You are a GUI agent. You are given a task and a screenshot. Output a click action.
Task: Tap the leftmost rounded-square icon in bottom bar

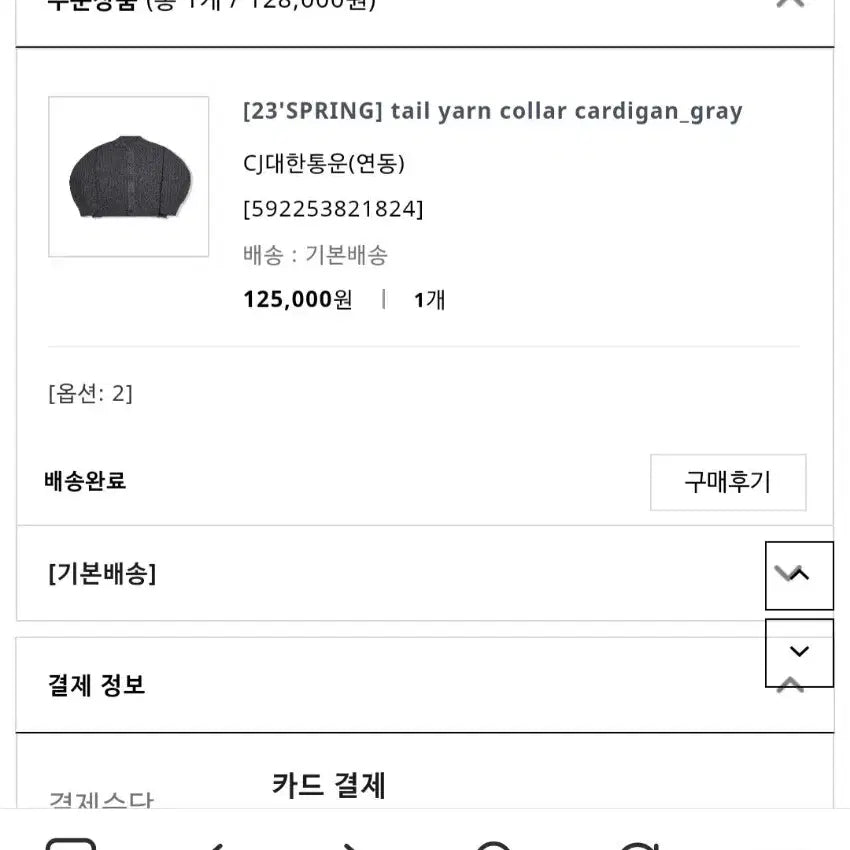[x=72, y=845]
